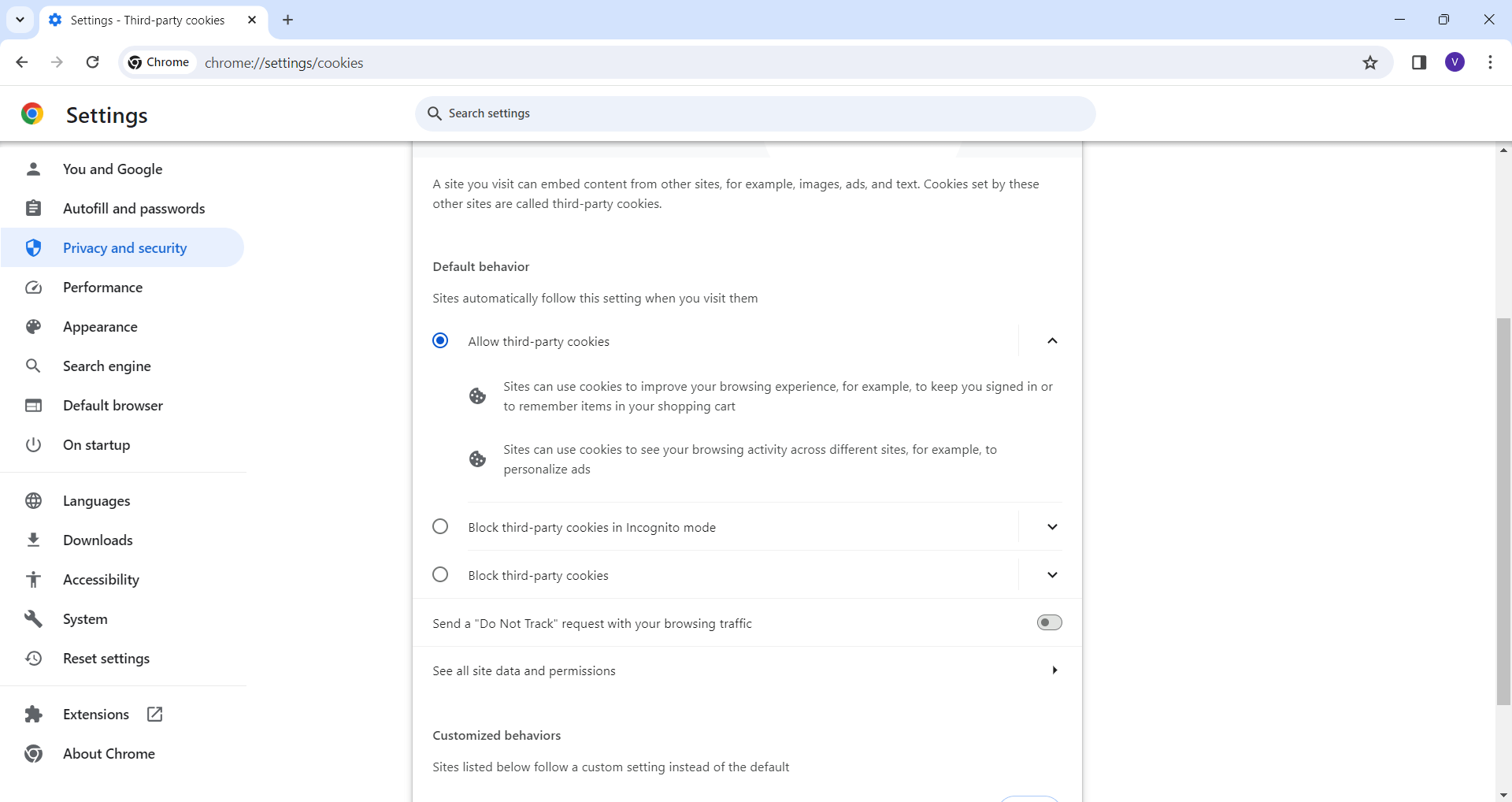Select the On startup power icon

pyautogui.click(x=34, y=444)
